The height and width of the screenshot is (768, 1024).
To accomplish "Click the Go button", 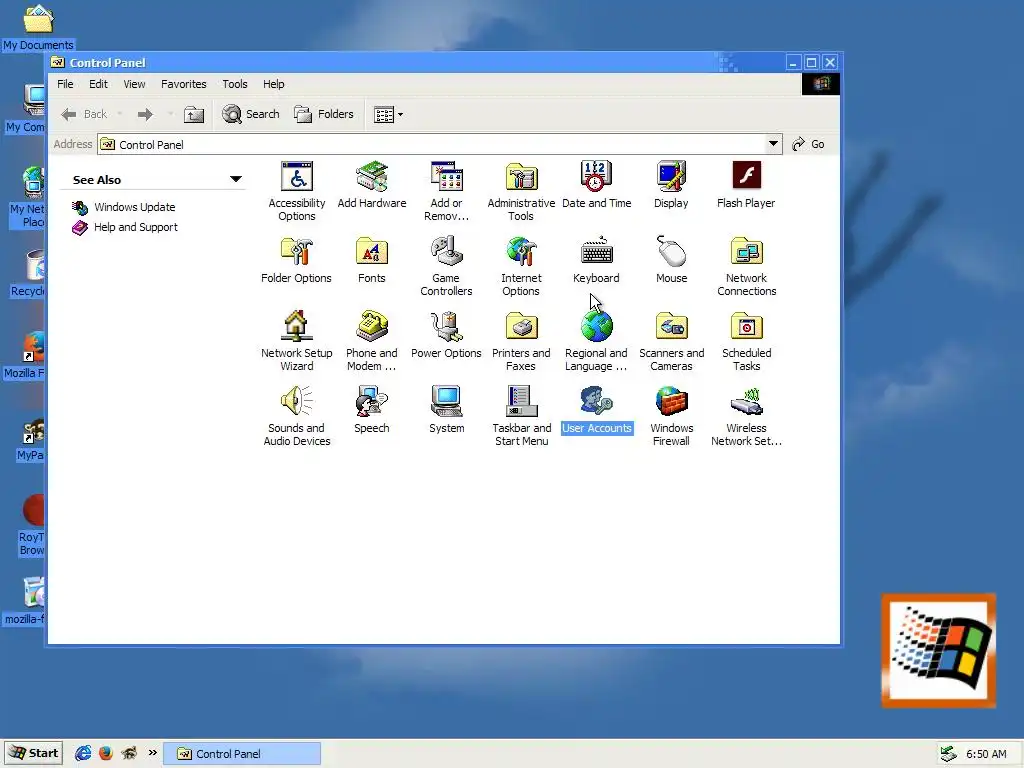I will click(x=808, y=144).
